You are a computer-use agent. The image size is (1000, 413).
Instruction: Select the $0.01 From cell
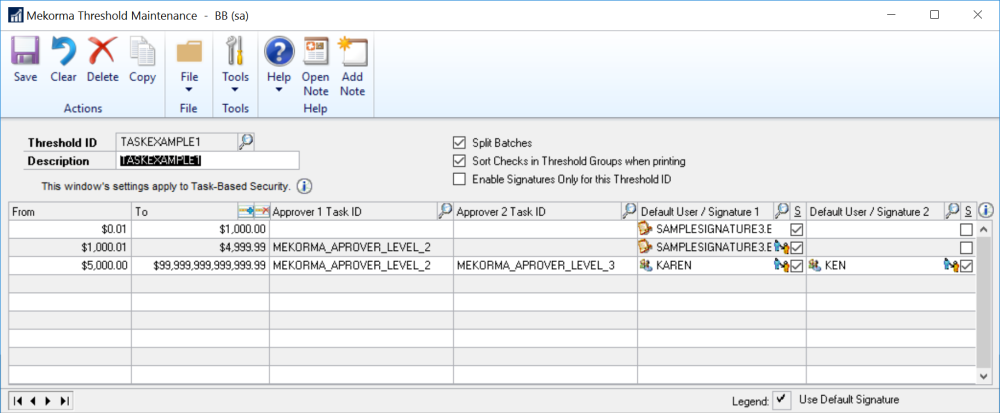(70, 229)
